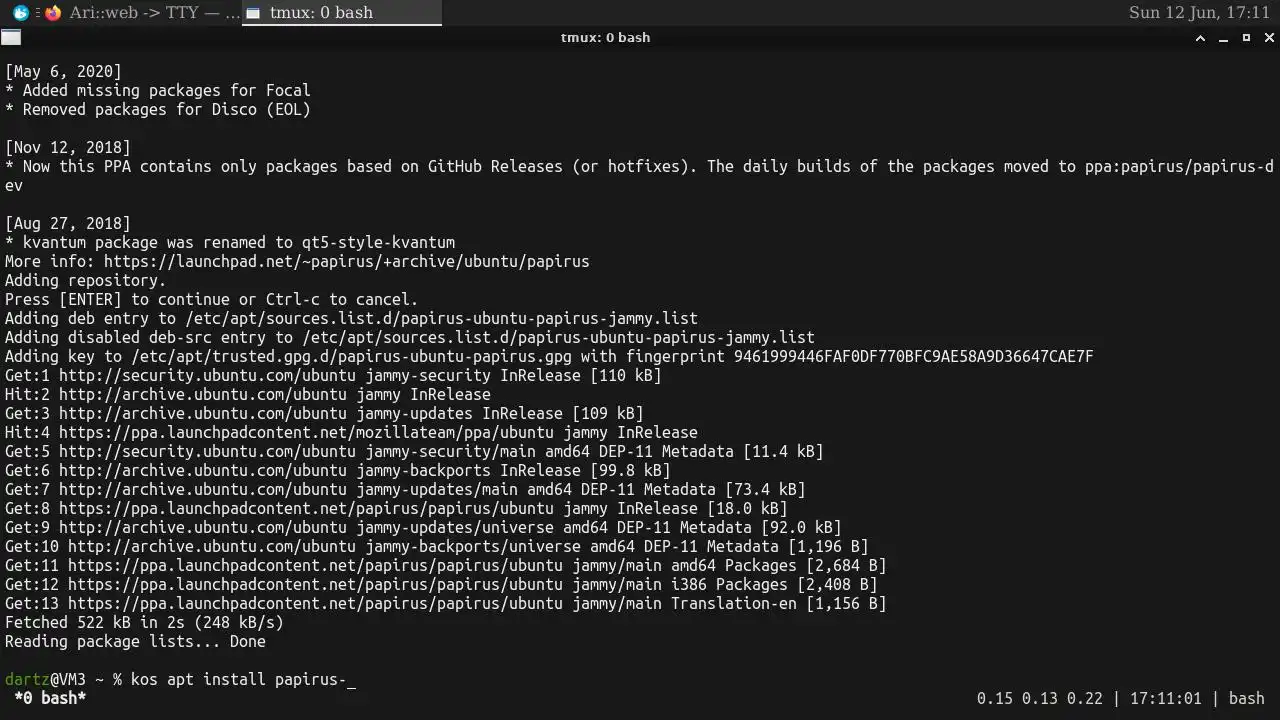Open the Whisker applications menu icon
Viewport: 1280px width, 720px height.
20,13
